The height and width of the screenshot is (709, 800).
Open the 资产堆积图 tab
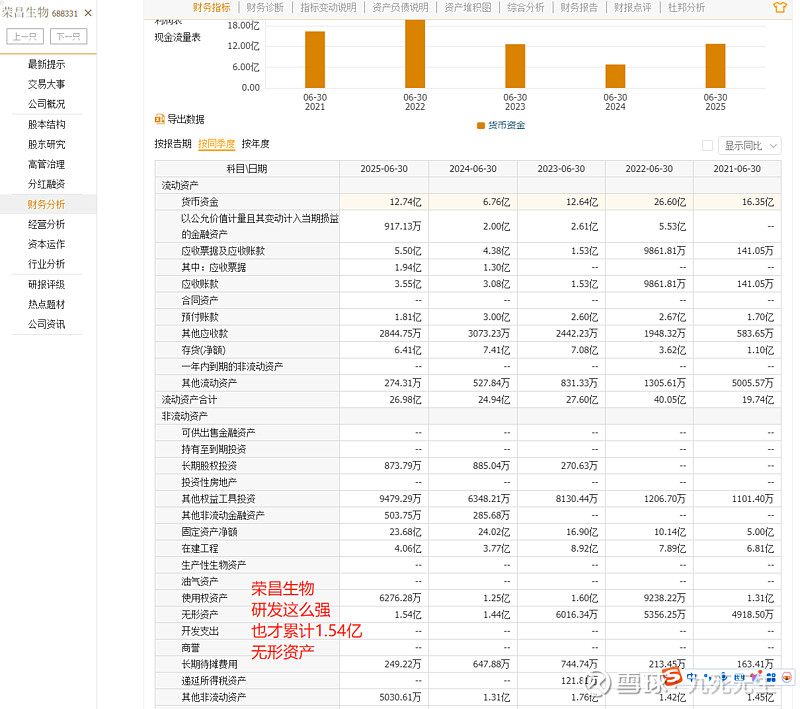468,7
